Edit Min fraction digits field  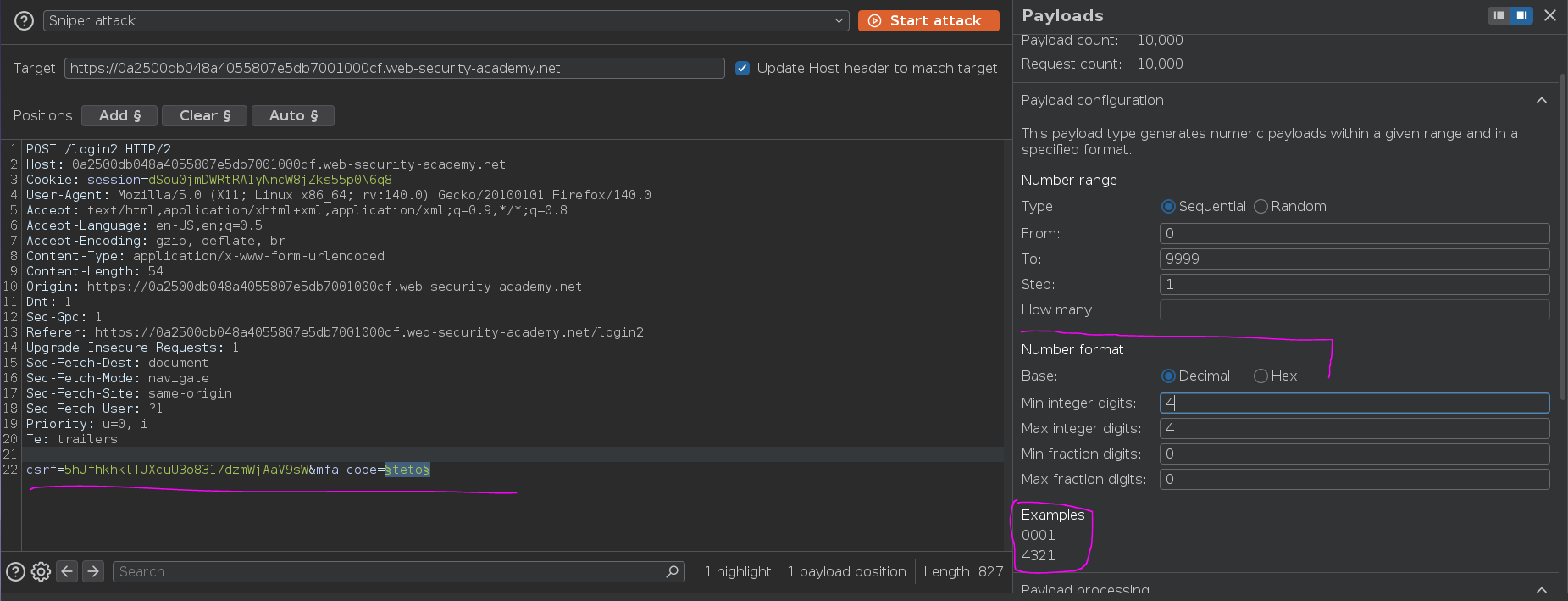pos(1354,454)
